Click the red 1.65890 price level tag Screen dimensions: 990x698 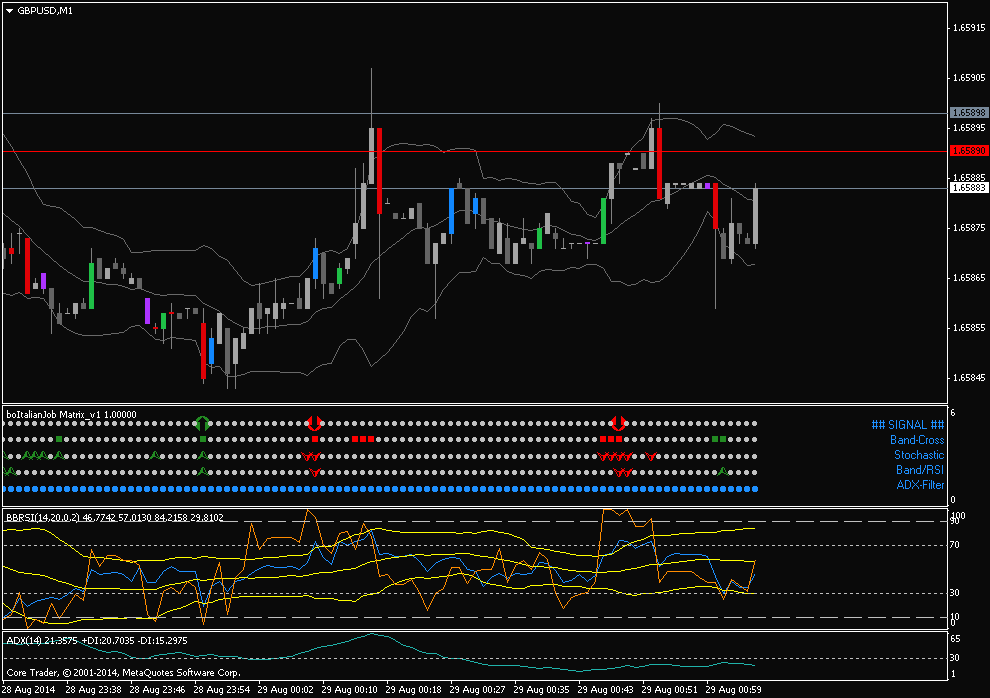coord(969,151)
